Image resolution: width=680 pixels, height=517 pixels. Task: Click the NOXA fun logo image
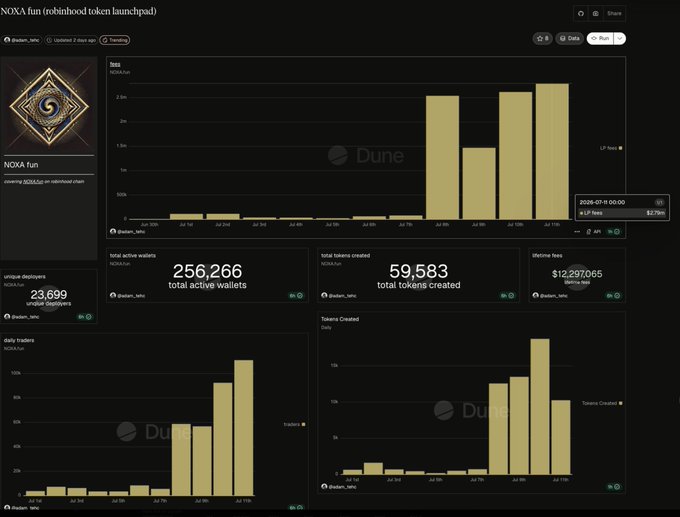click(x=49, y=106)
